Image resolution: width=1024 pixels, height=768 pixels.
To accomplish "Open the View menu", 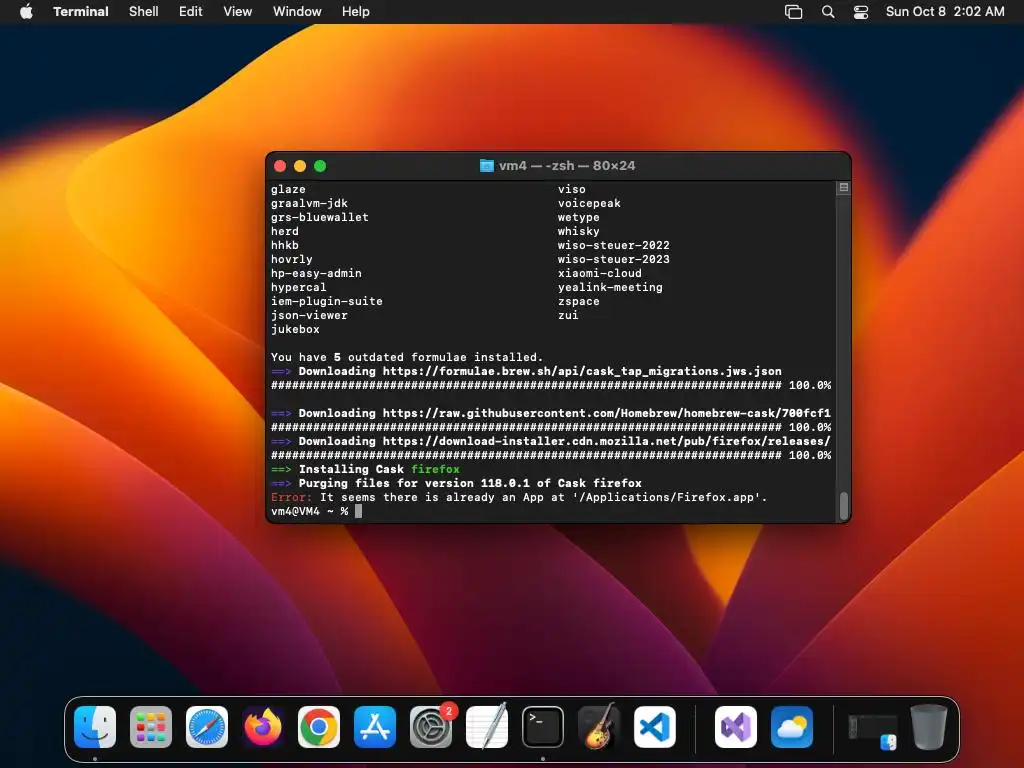I will [x=238, y=12].
